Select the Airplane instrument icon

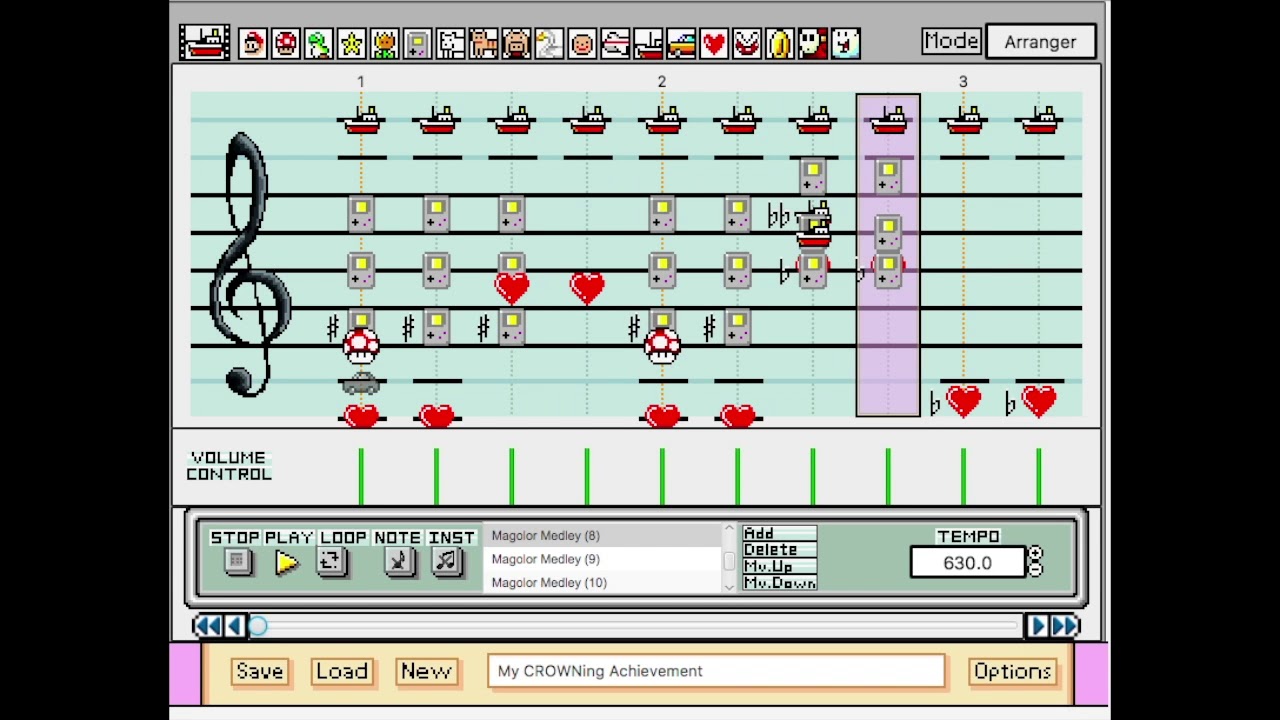(x=615, y=43)
